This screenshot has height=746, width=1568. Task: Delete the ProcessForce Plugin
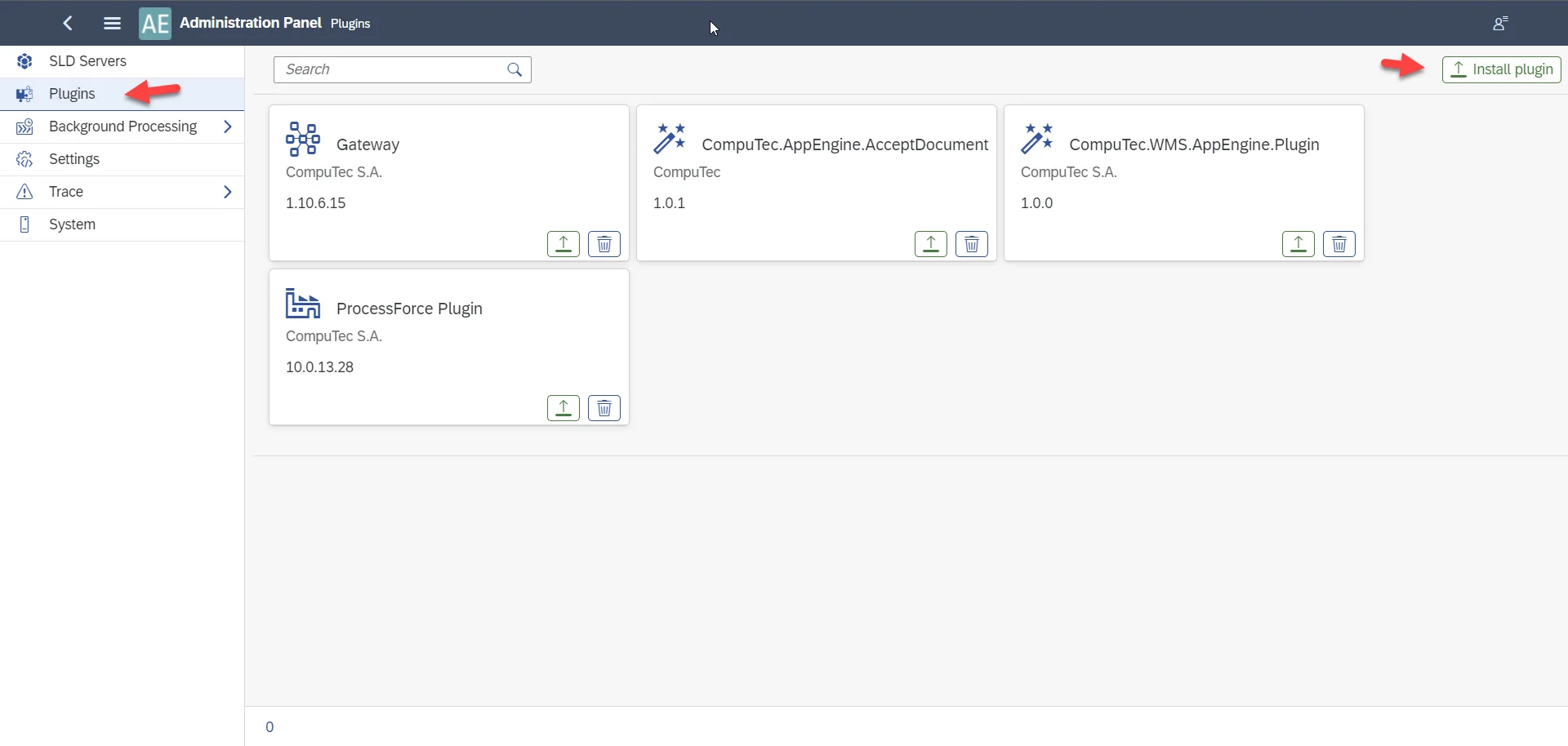click(x=604, y=408)
